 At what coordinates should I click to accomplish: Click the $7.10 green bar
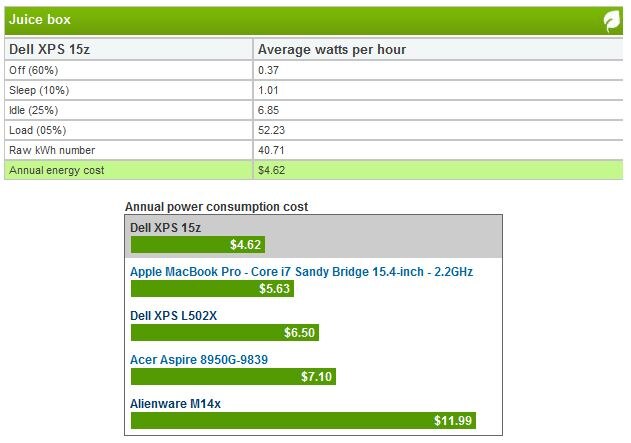(x=233, y=377)
